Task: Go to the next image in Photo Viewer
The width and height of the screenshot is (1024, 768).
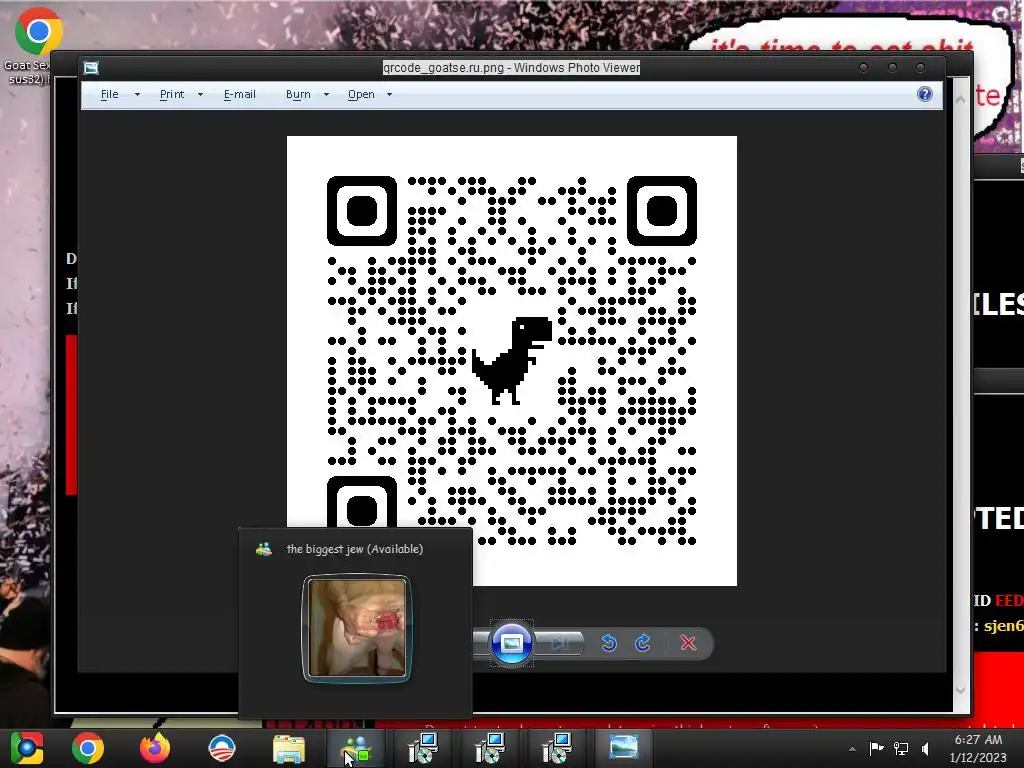Action: coord(559,644)
